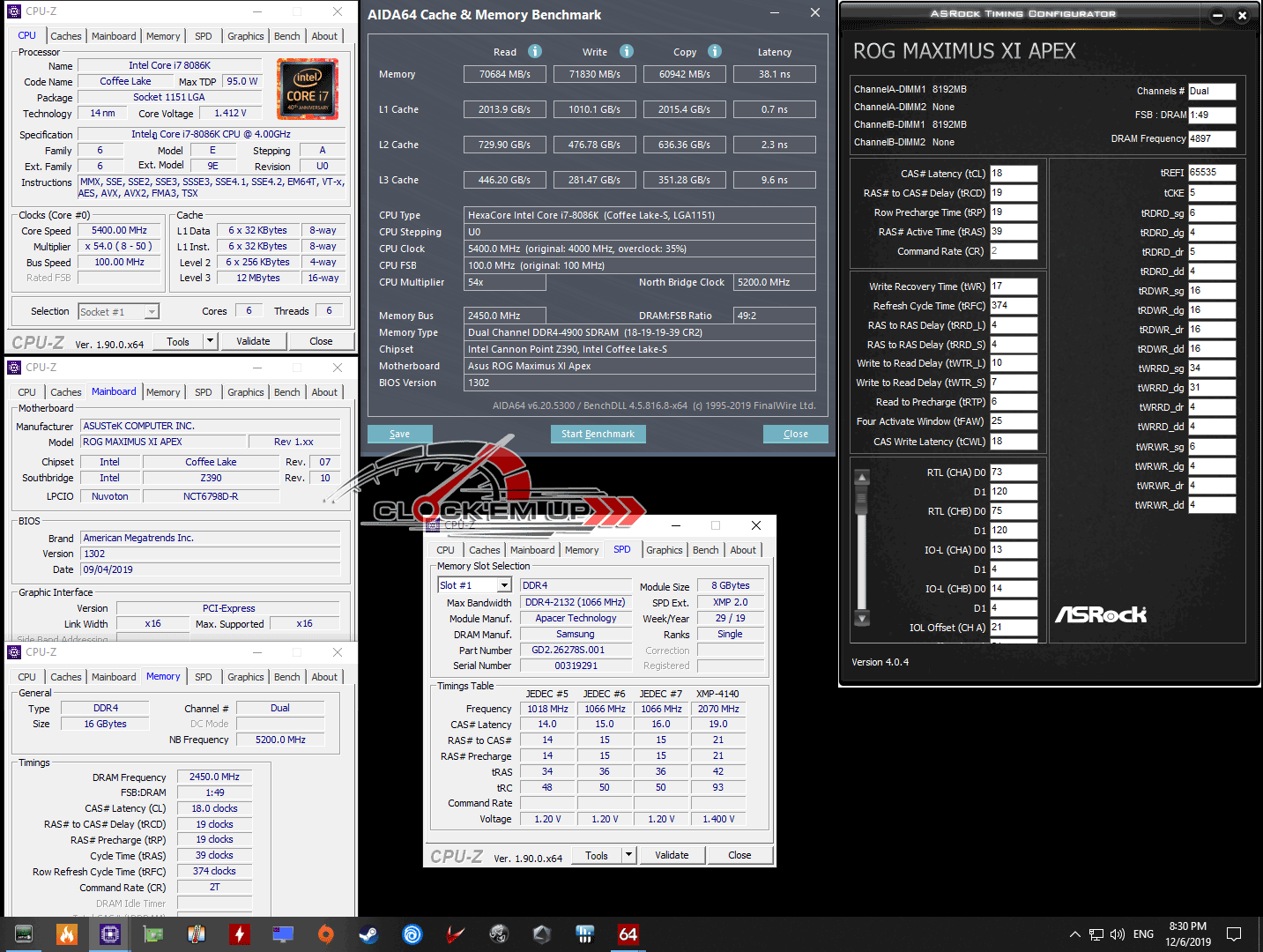Click the CAS# Latency (tCL) value field
The image size is (1263, 952).
click(x=1013, y=174)
